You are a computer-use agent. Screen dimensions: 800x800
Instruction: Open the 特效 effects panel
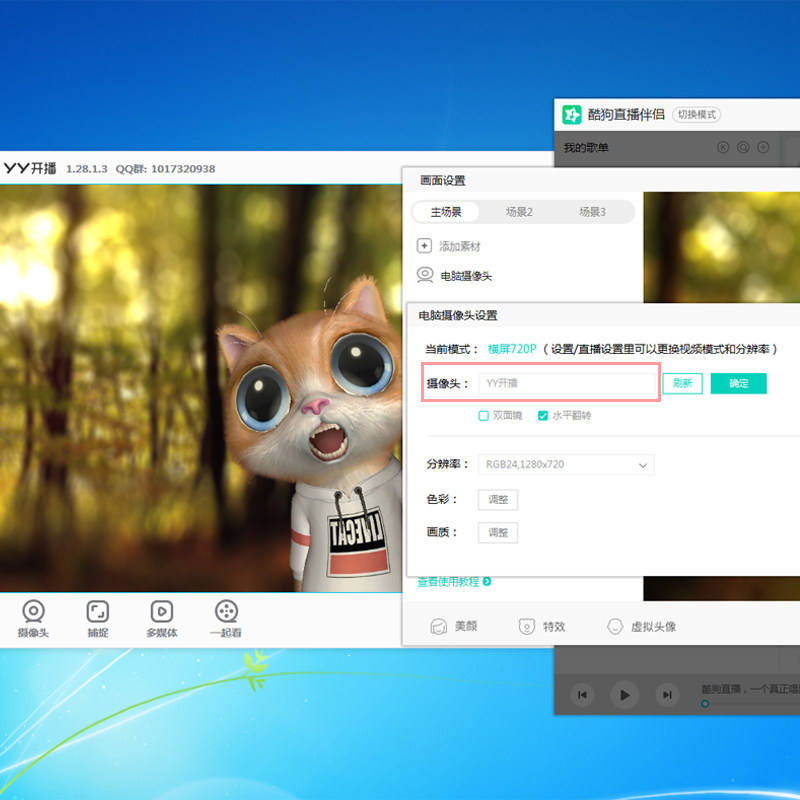pos(542,626)
